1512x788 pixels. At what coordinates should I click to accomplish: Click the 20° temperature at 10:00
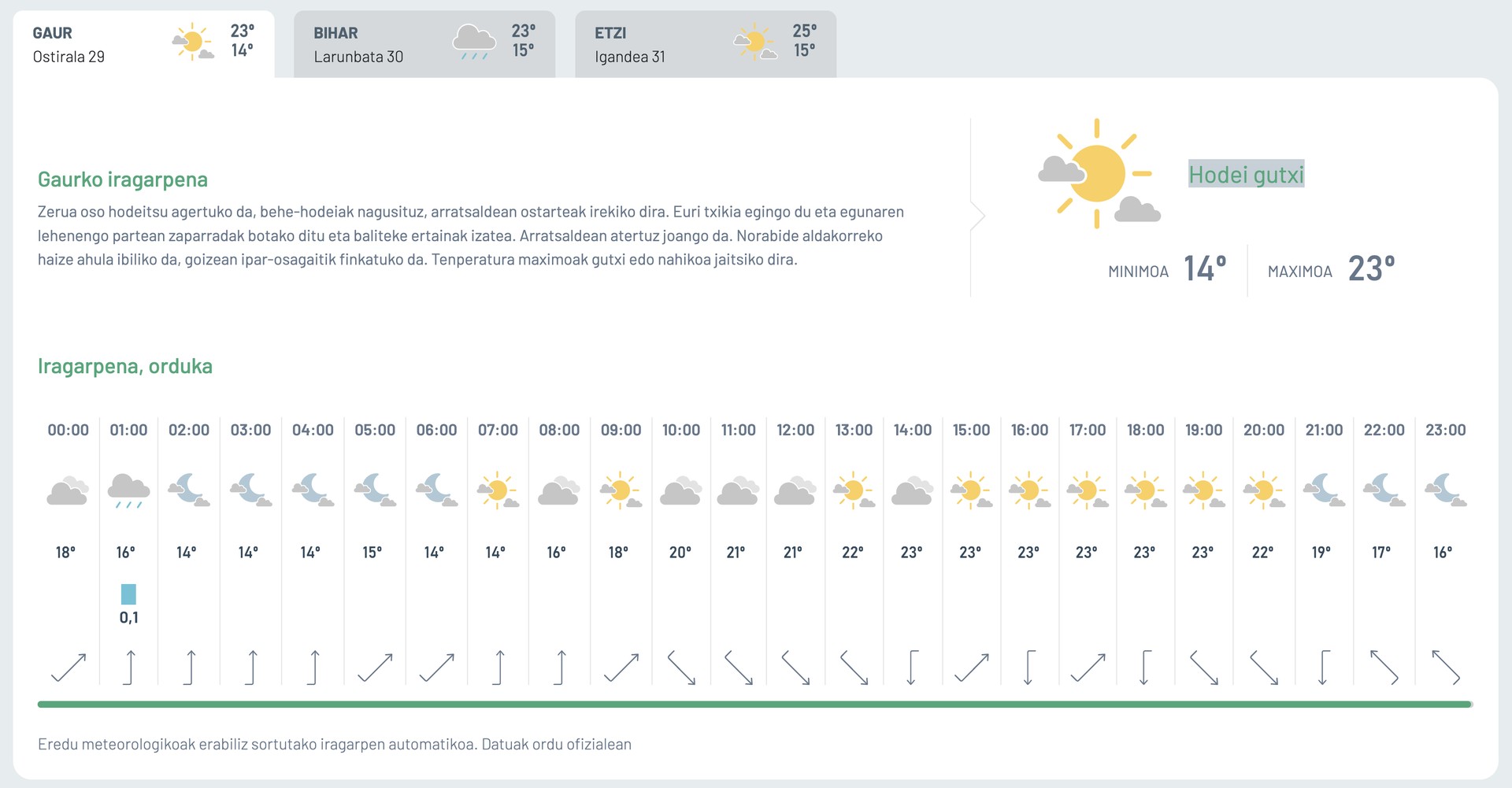coord(680,553)
